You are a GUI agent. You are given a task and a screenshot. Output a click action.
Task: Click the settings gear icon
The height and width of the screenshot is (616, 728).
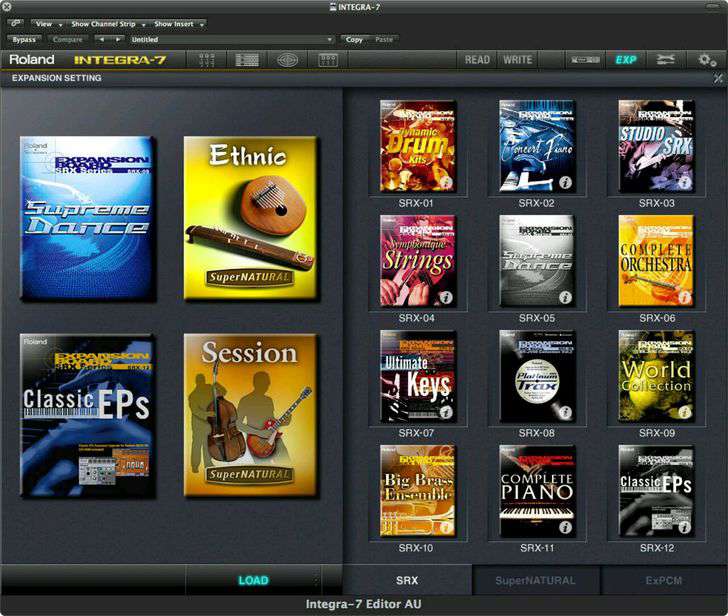(707, 60)
